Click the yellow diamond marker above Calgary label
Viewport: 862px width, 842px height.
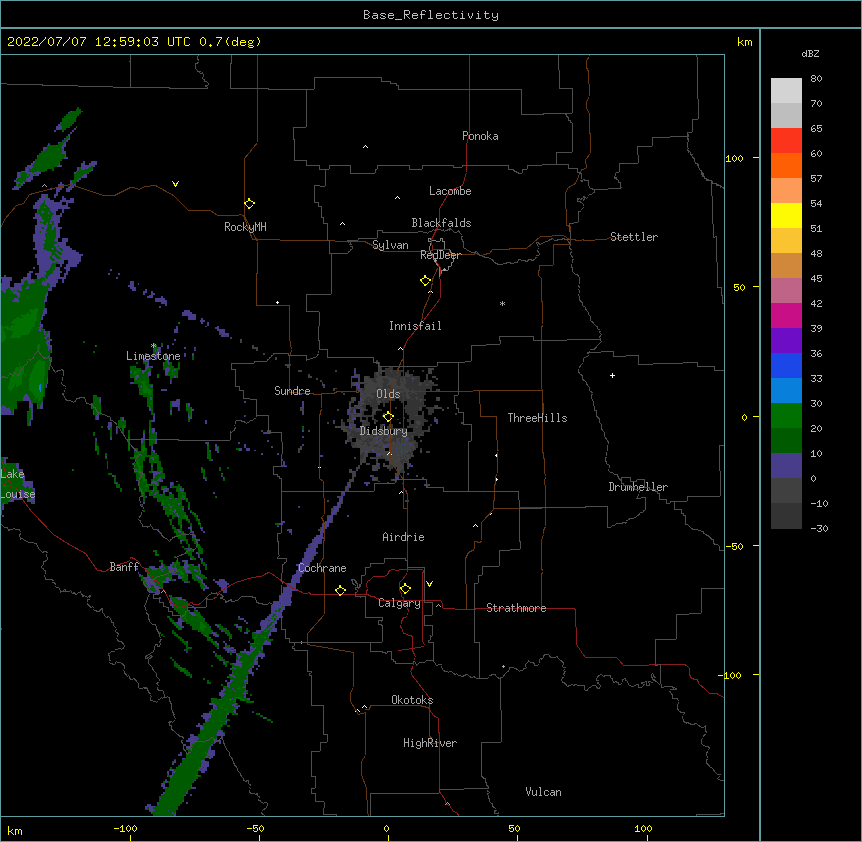[x=405, y=589]
